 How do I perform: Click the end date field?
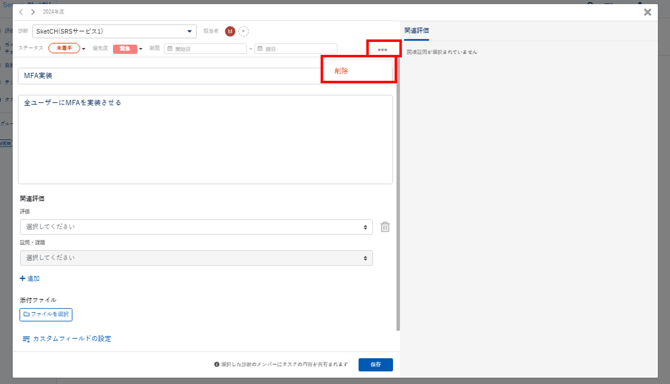point(296,49)
